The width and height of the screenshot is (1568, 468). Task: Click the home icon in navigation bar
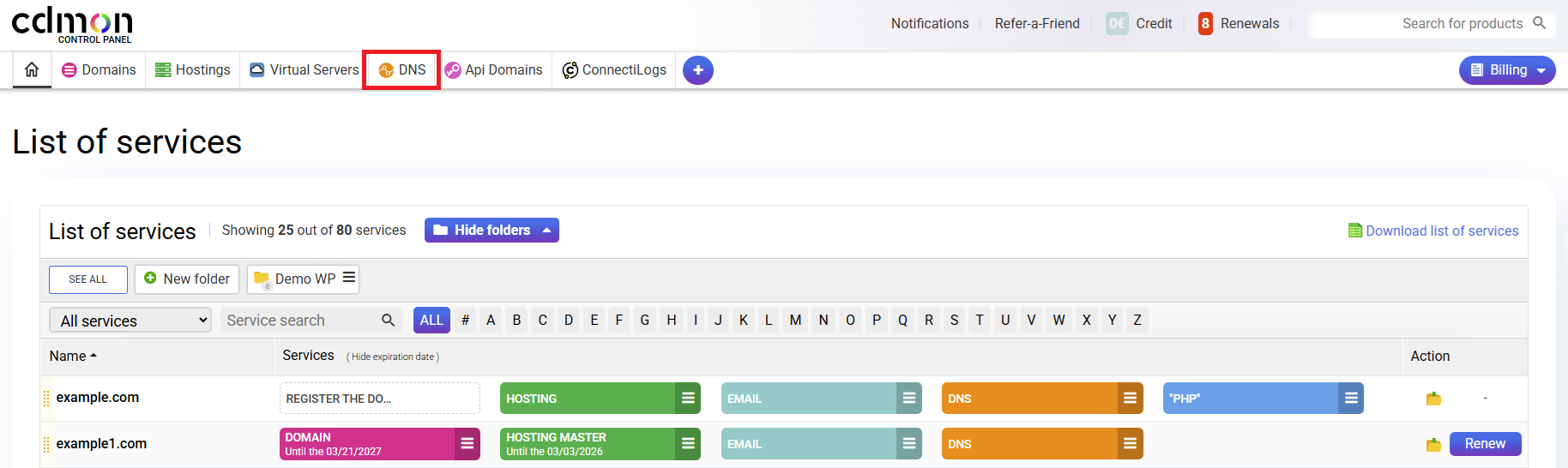pyautogui.click(x=32, y=69)
